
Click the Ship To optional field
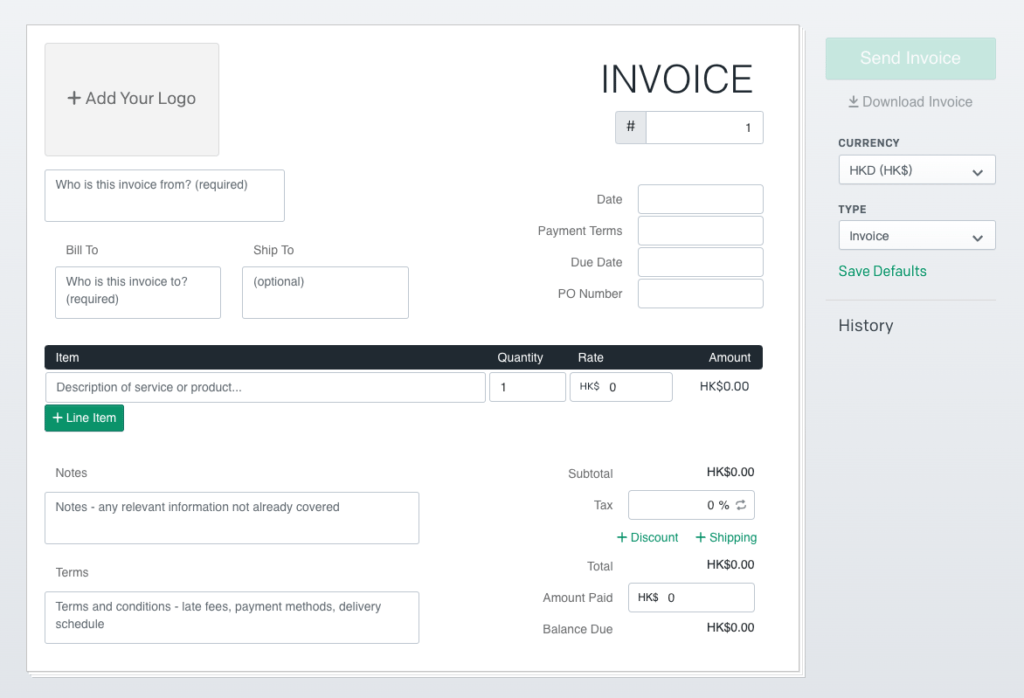pos(325,293)
